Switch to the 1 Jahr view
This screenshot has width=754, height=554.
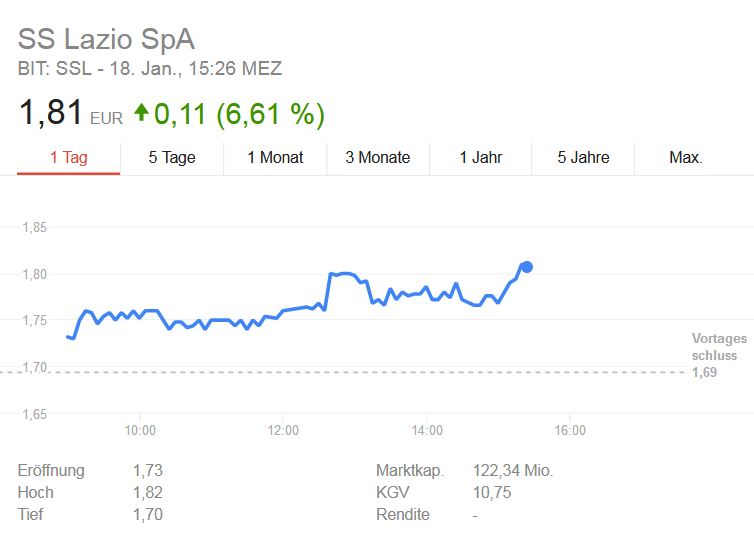[480, 157]
